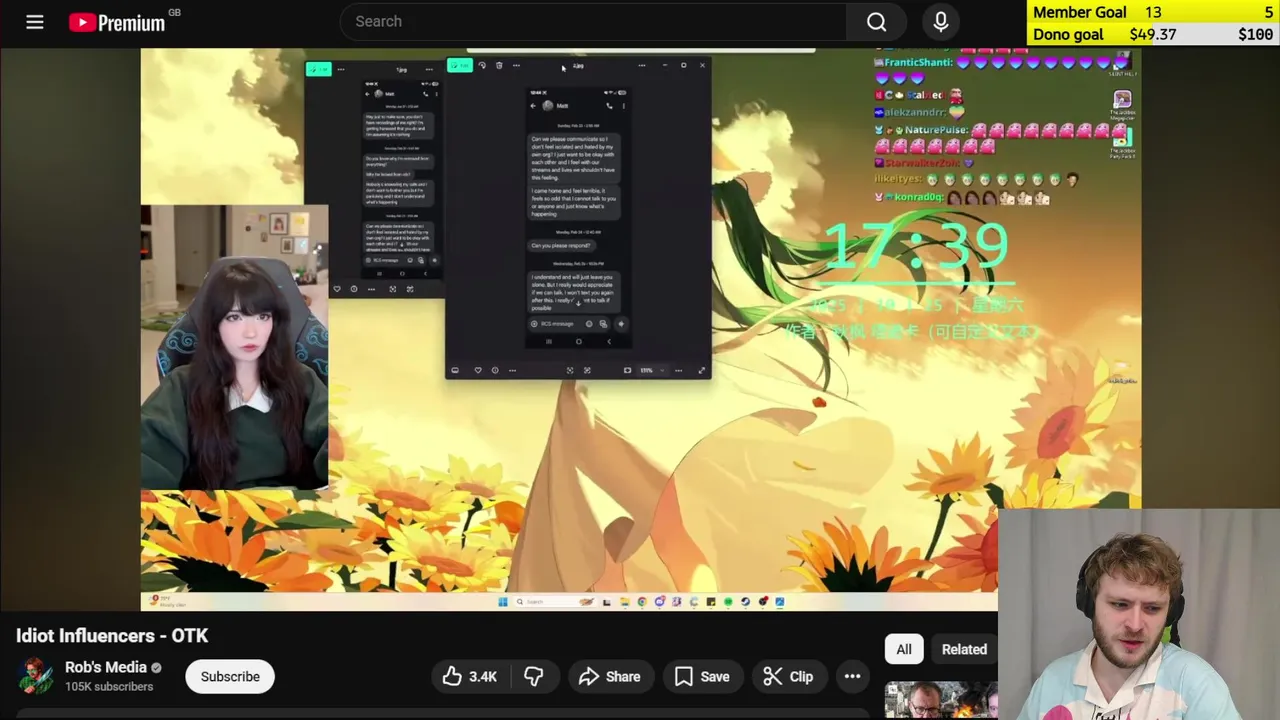The height and width of the screenshot is (720, 1280).
Task: Open Rob's Media channel avatar
Action: click(x=36, y=676)
